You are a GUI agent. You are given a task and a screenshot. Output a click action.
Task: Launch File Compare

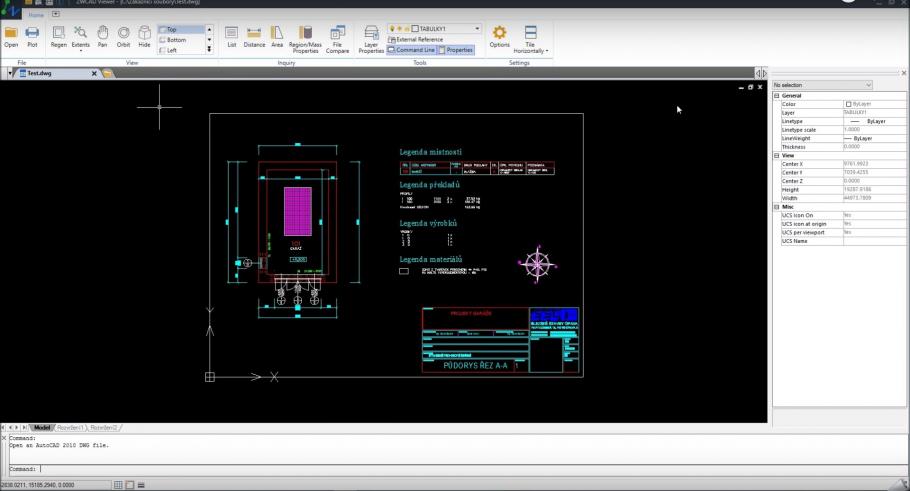tap(337, 39)
